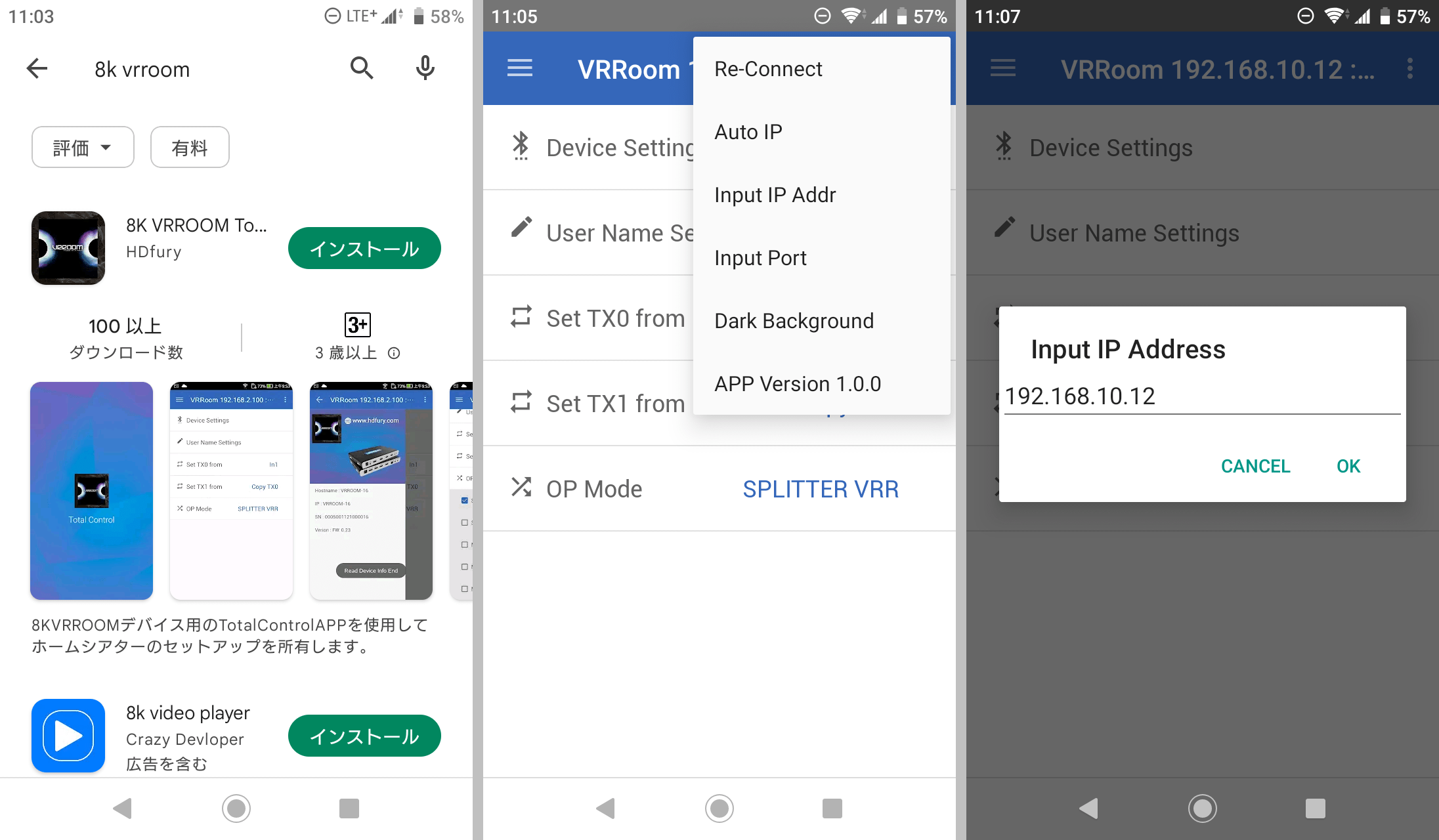Tap VRRoom 192.168.10.12 title in right screen

1218,70
